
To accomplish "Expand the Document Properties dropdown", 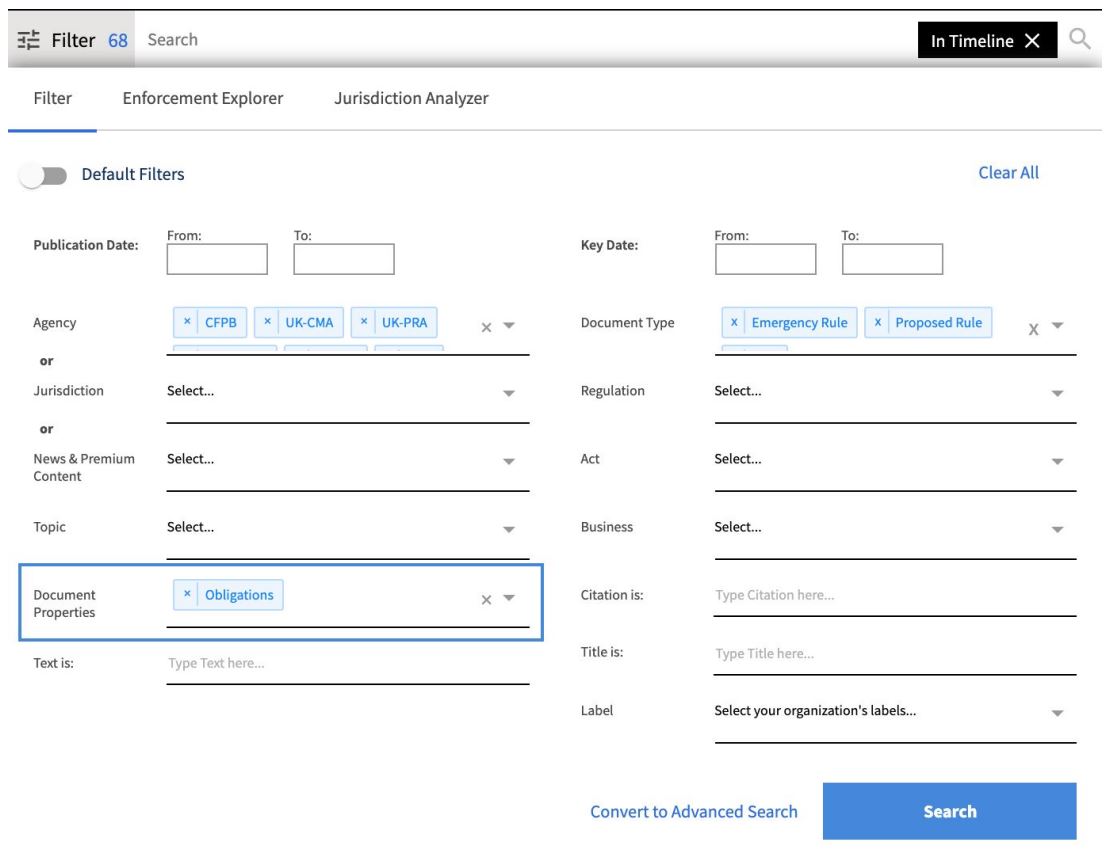I will 509,597.
